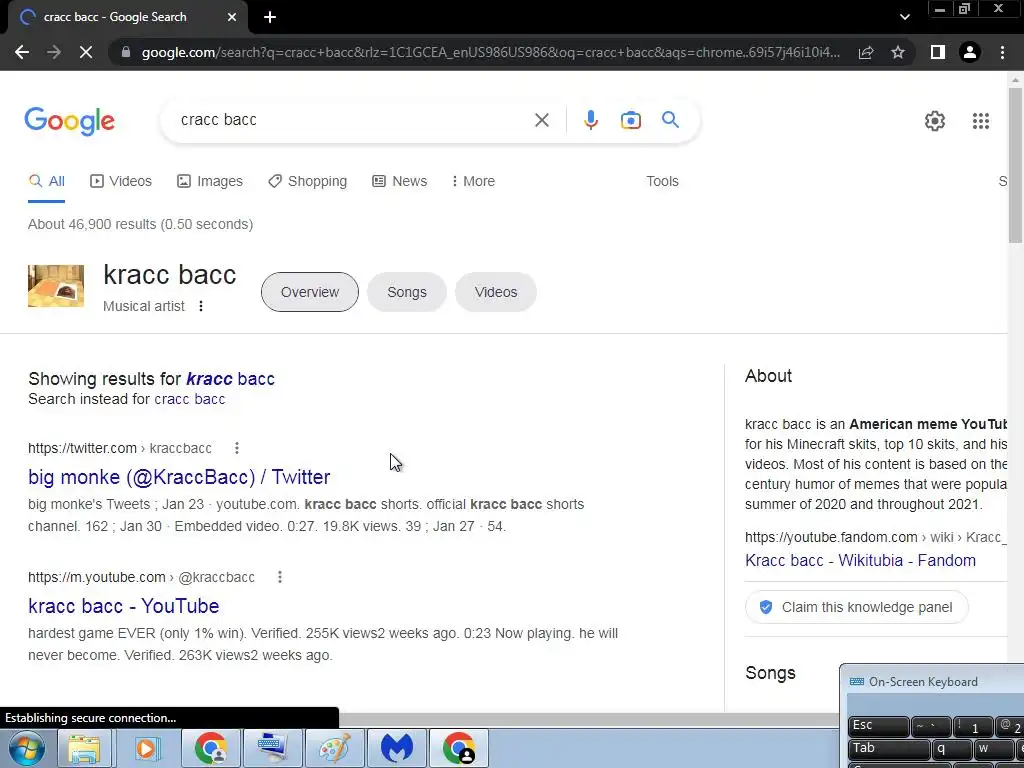Click the tilde key on On-Screen Keyboard

point(931,726)
